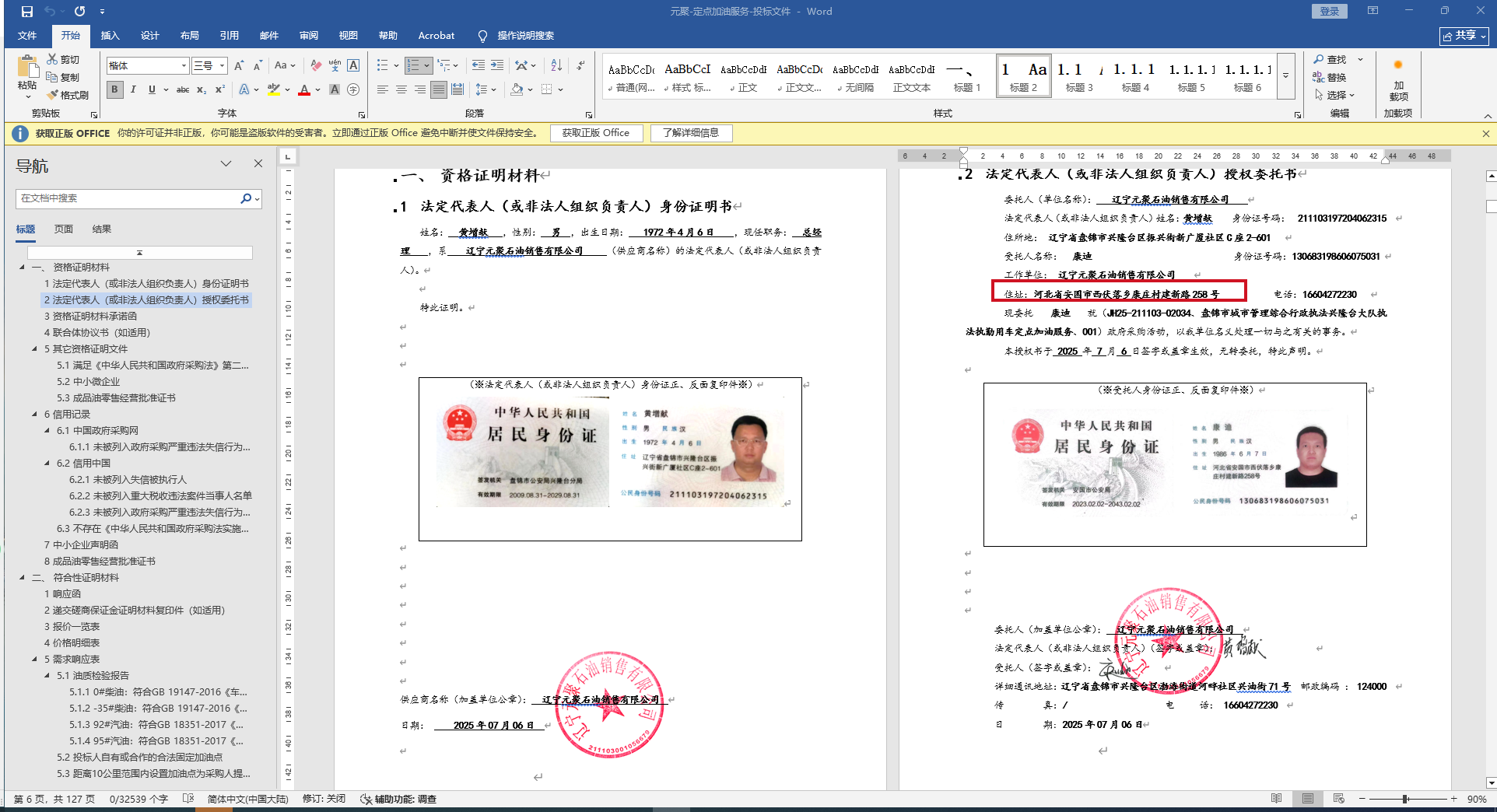Clear all formatting with eraser icon
The image size is (1497, 812).
click(x=316, y=65)
